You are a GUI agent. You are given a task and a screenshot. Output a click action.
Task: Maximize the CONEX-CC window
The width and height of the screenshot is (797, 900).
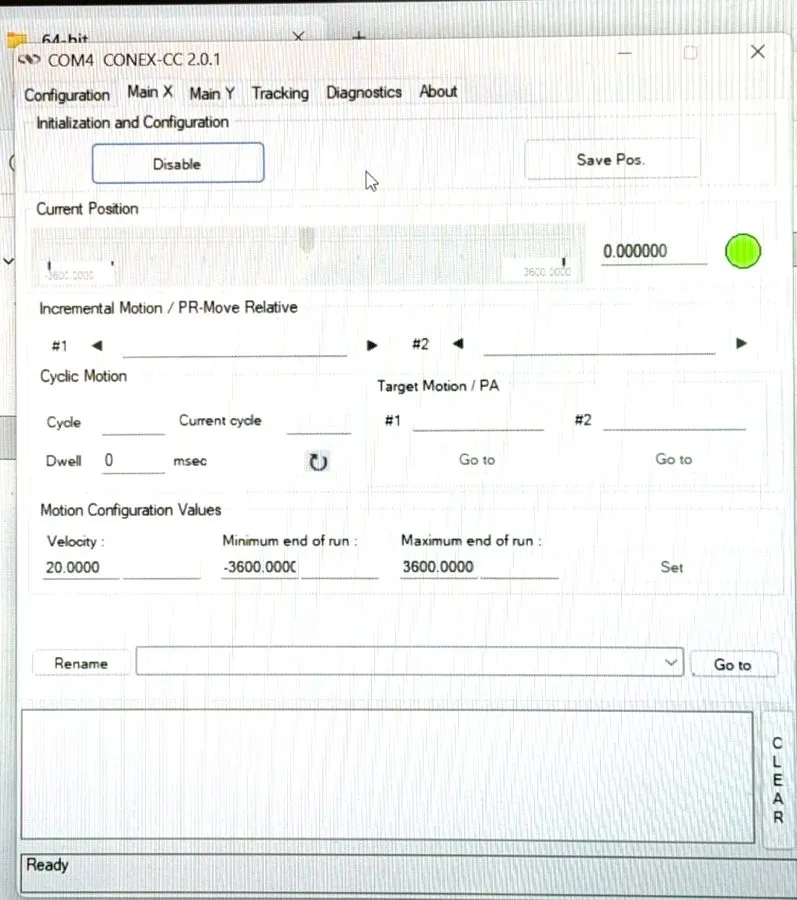[690, 53]
